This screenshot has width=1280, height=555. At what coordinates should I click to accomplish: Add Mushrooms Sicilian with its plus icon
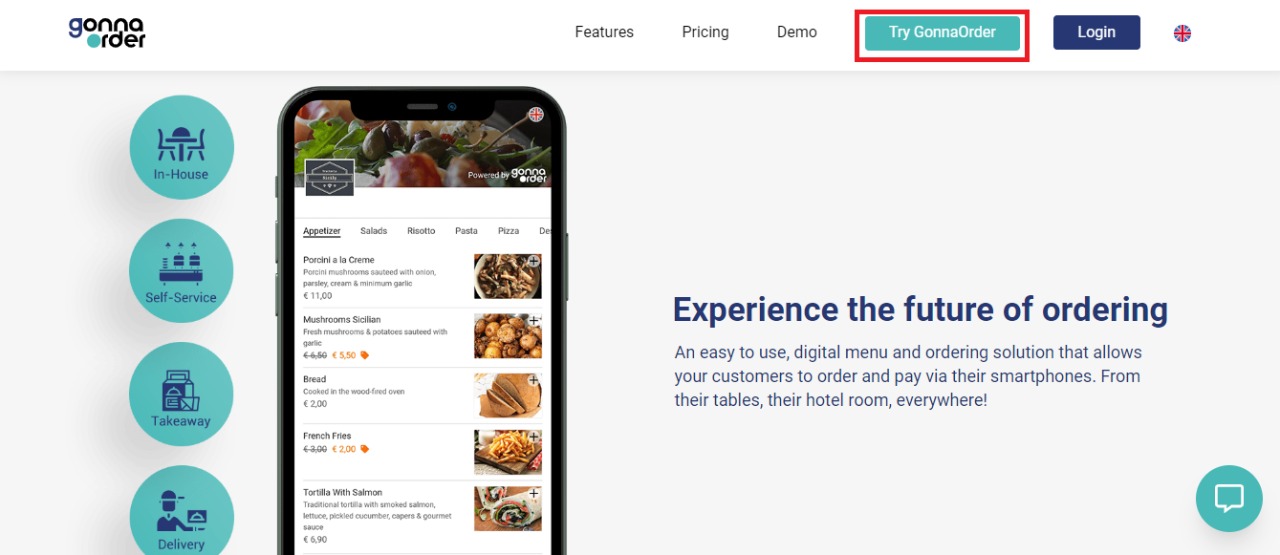[534, 321]
